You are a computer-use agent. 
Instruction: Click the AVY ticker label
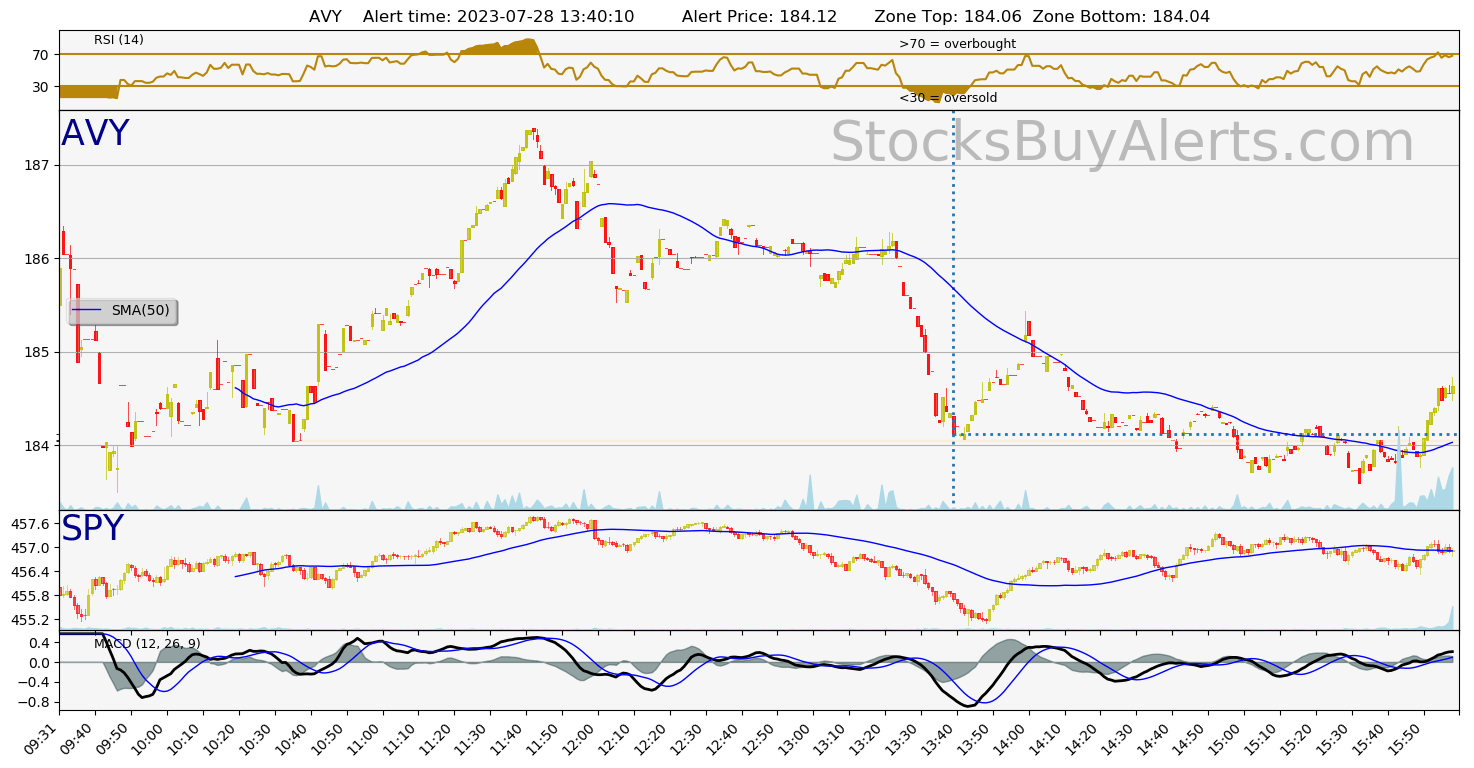click(95, 134)
